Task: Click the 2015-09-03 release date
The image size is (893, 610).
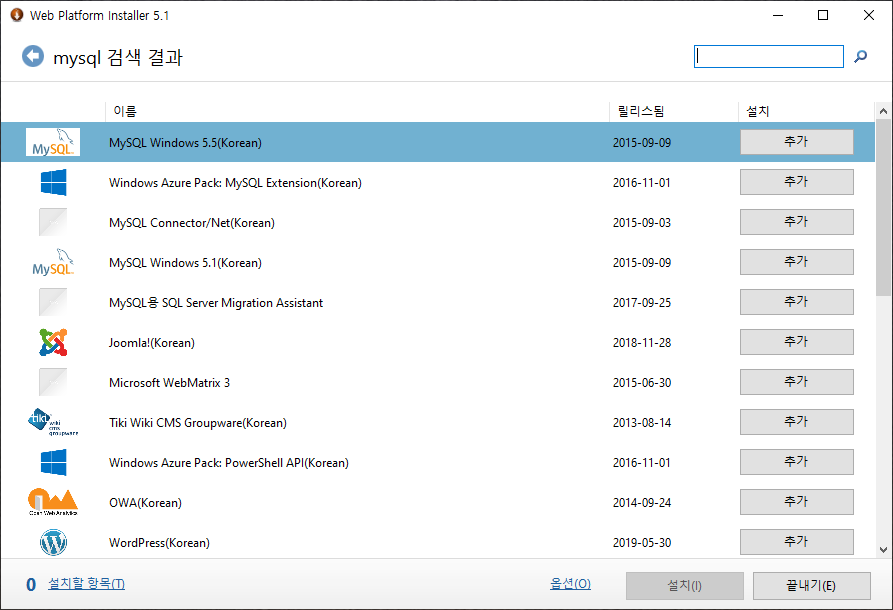Action: click(x=642, y=223)
